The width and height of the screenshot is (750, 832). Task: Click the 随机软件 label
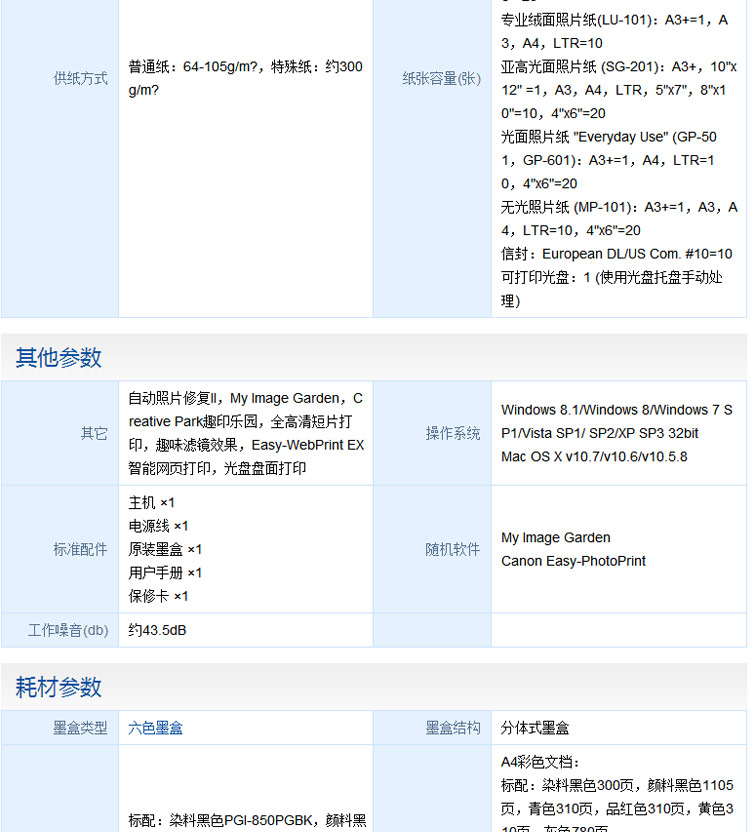453,549
